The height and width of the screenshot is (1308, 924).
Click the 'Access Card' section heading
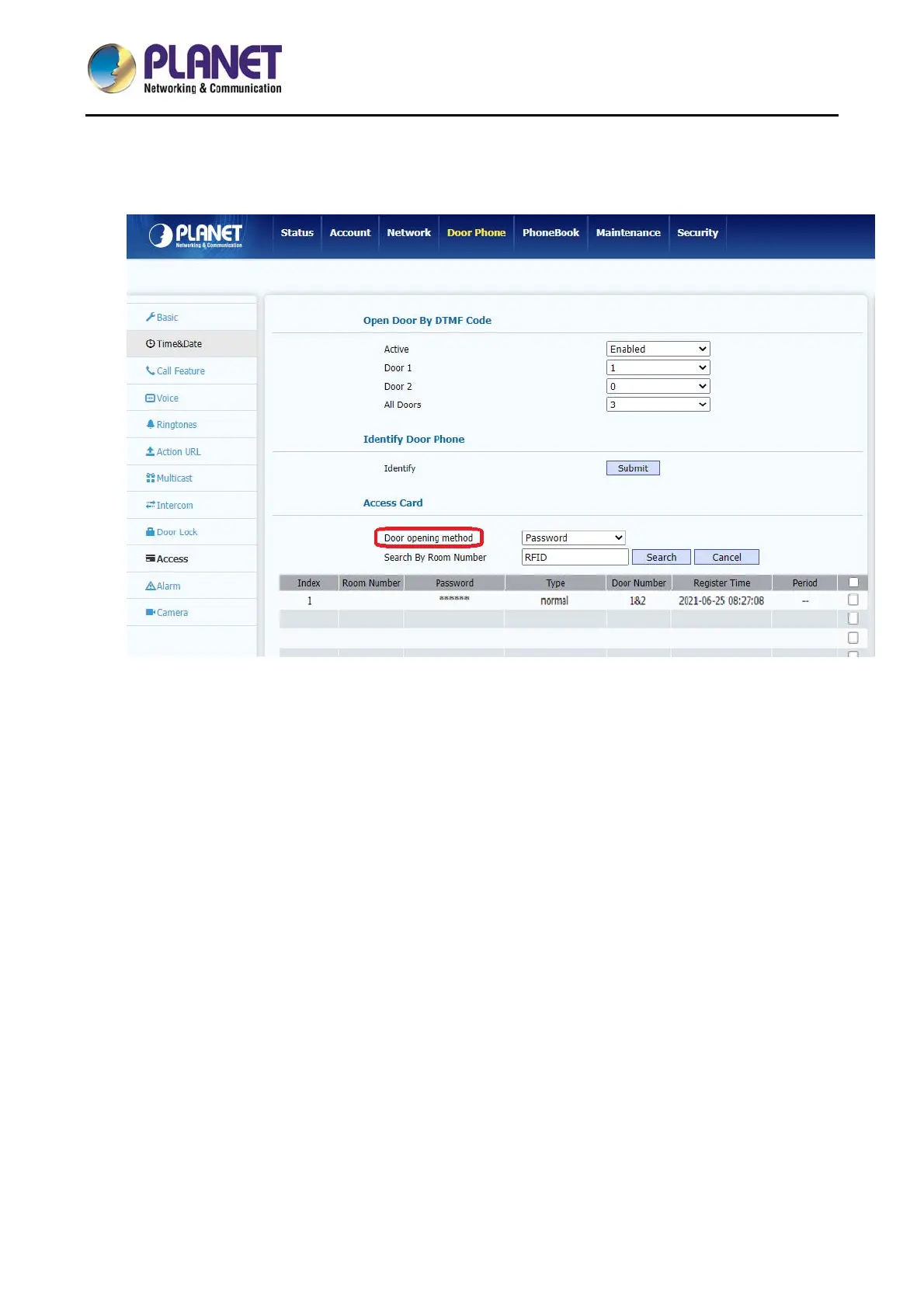[x=393, y=503]
